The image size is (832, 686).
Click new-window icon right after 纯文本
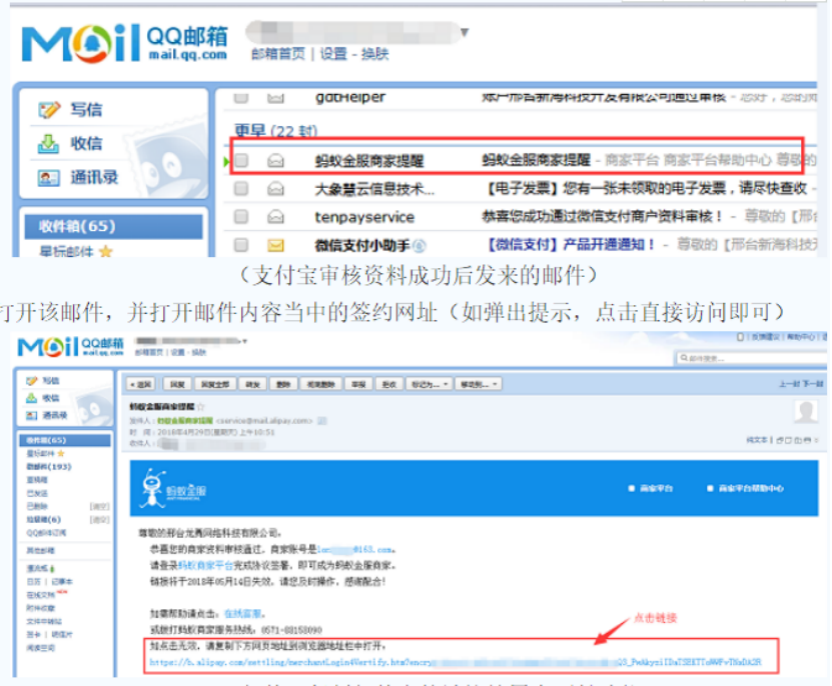[780, 440]
